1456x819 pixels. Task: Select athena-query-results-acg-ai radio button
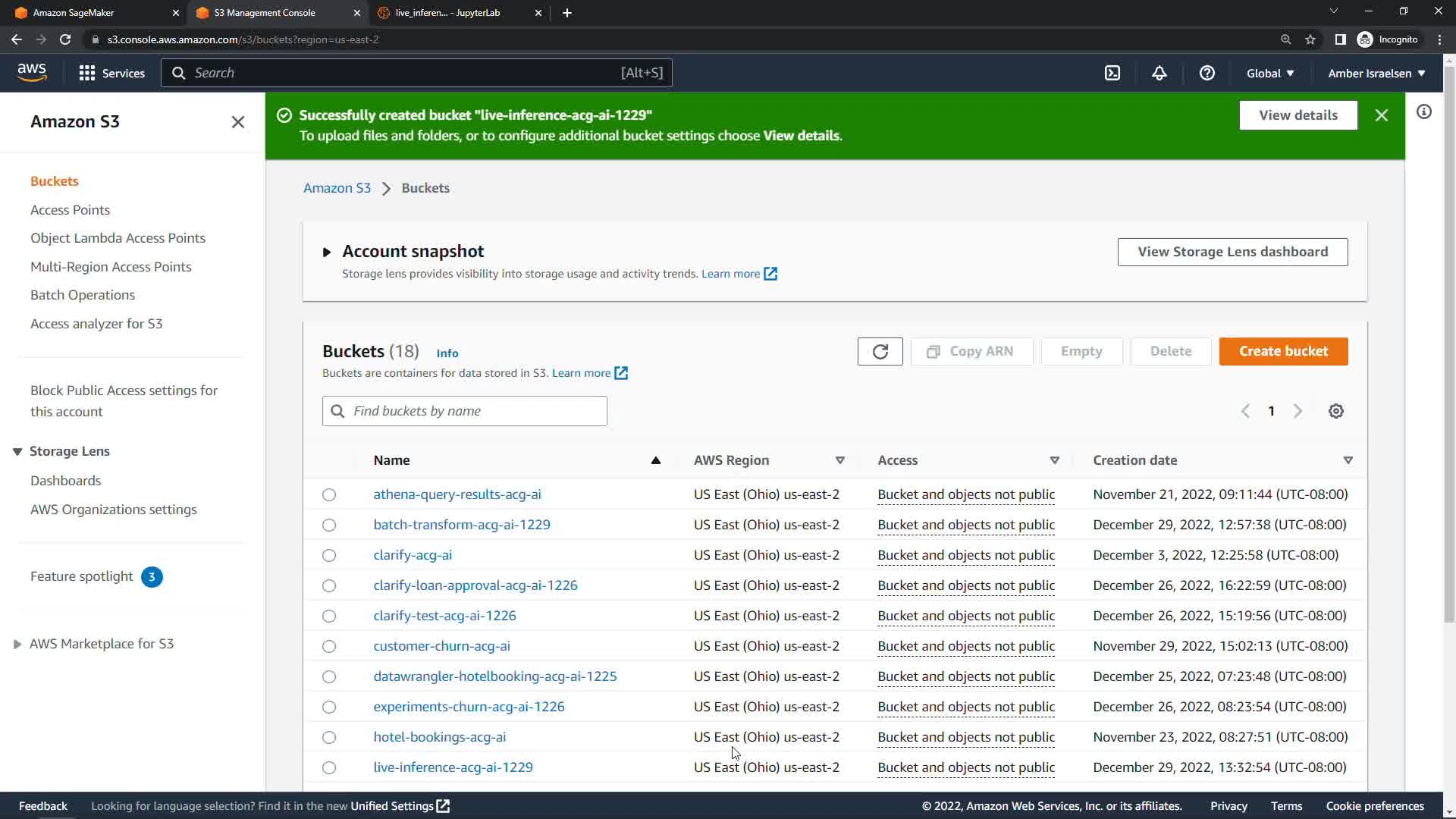(329, 495)
